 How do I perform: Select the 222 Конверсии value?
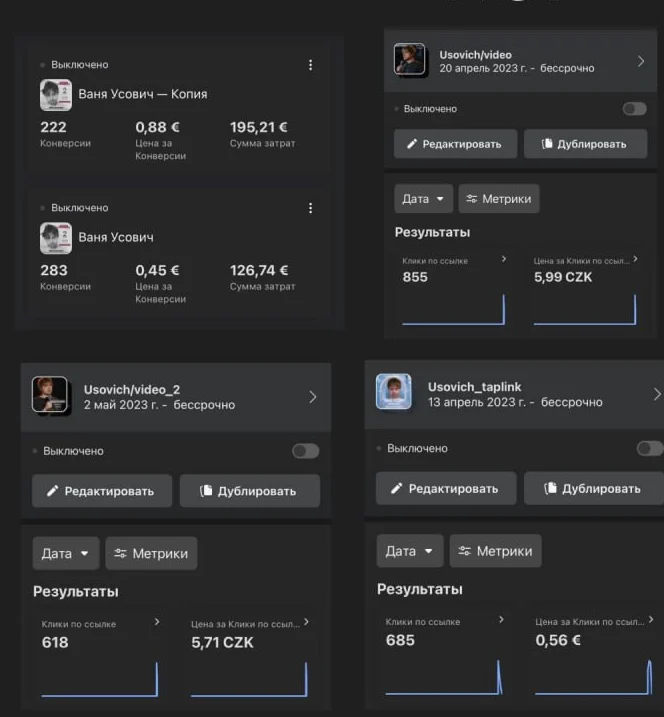pyautogui.click(x=54, y=127)
